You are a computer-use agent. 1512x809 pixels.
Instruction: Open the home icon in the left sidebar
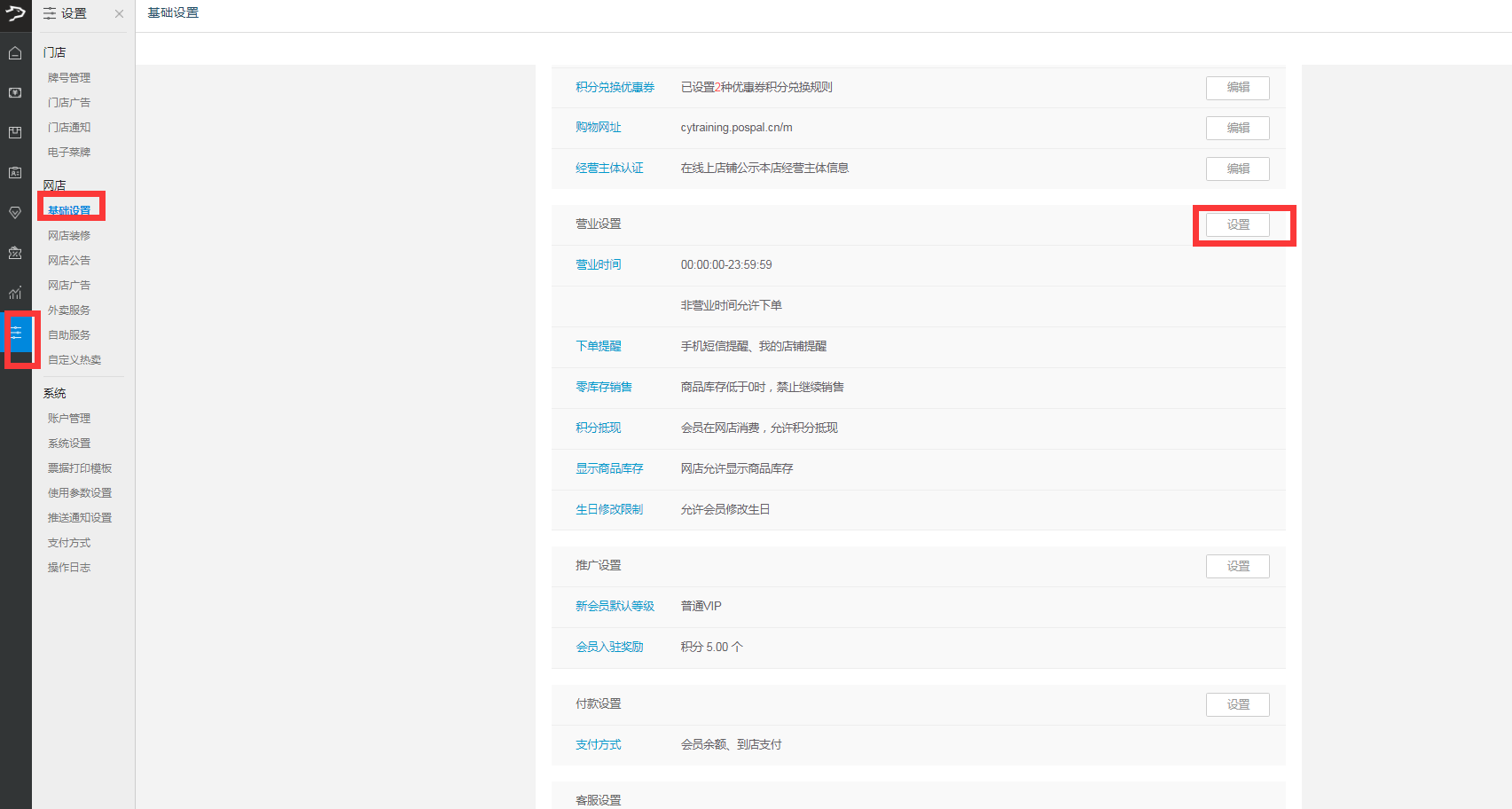point(15,53)
